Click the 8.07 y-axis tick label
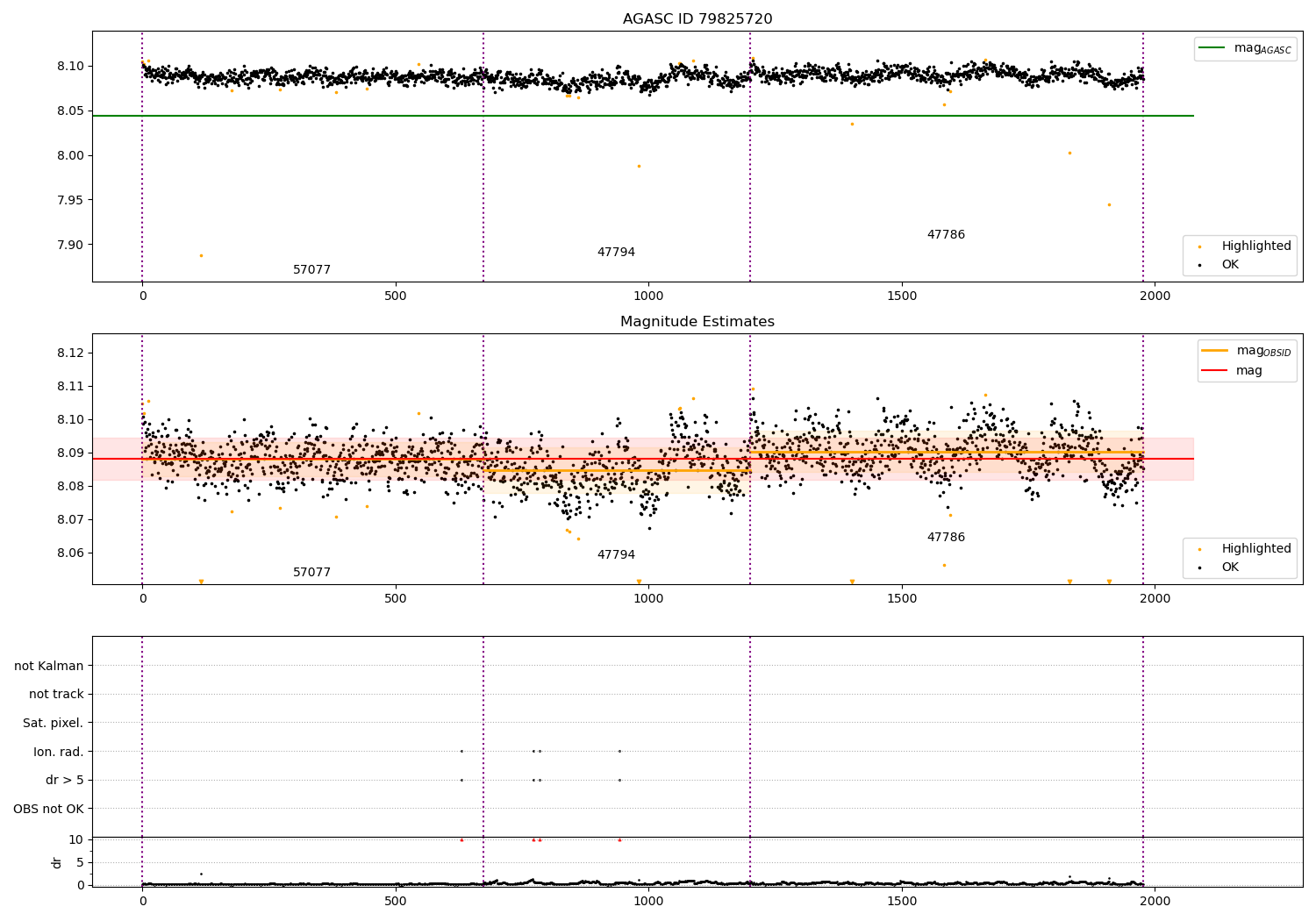Viewport: 1316px width, 921px height. (70, 520)
